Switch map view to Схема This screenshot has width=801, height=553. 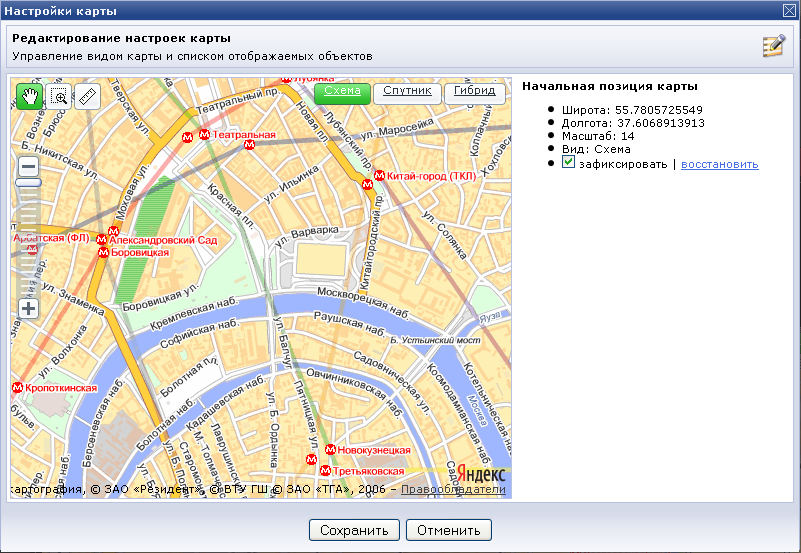pyautogui.click(x=342, y=93)
